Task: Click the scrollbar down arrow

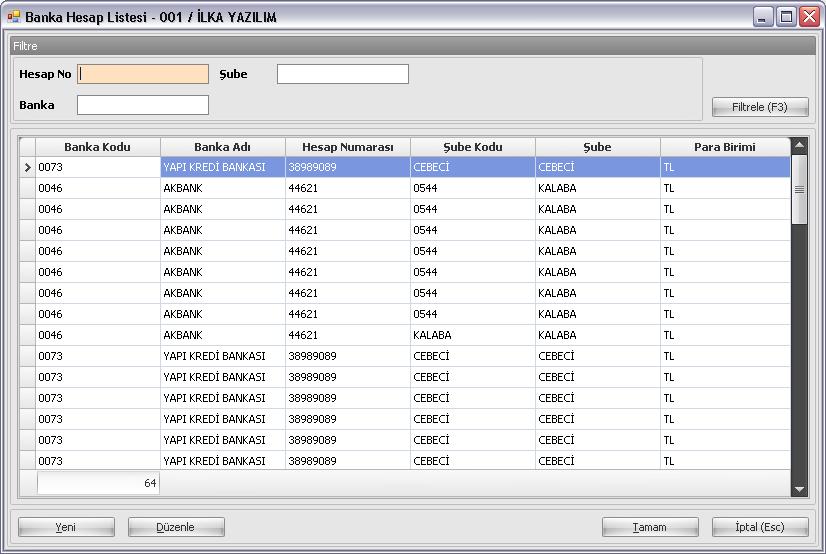Action: [799, 489]
